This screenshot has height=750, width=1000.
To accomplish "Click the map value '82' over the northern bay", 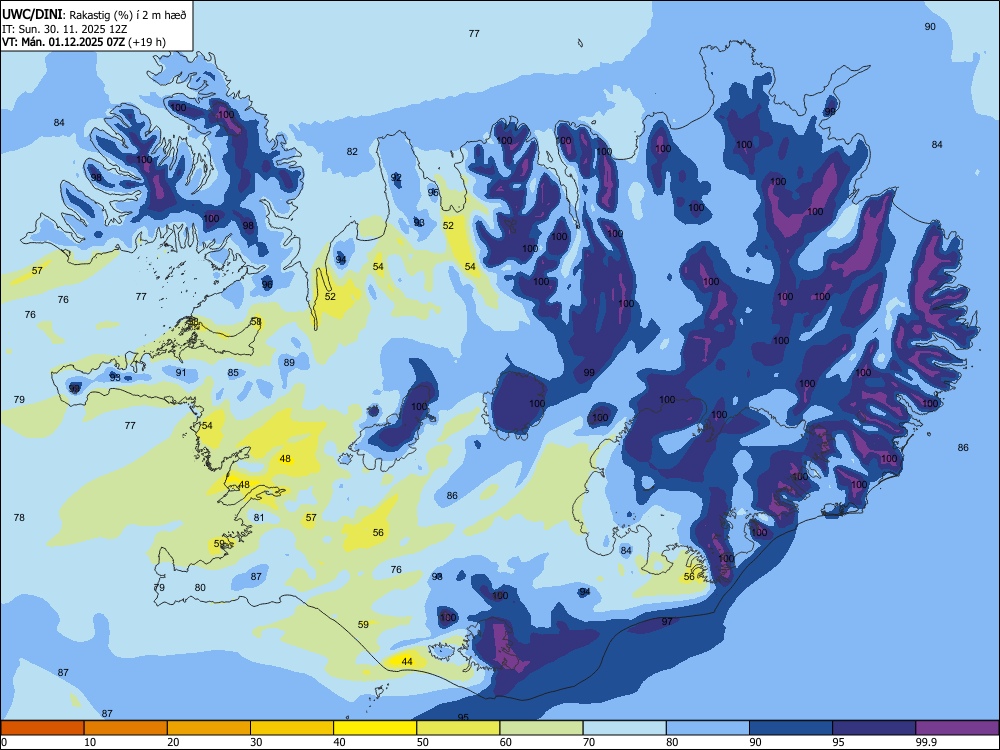I will coord(352,151).
